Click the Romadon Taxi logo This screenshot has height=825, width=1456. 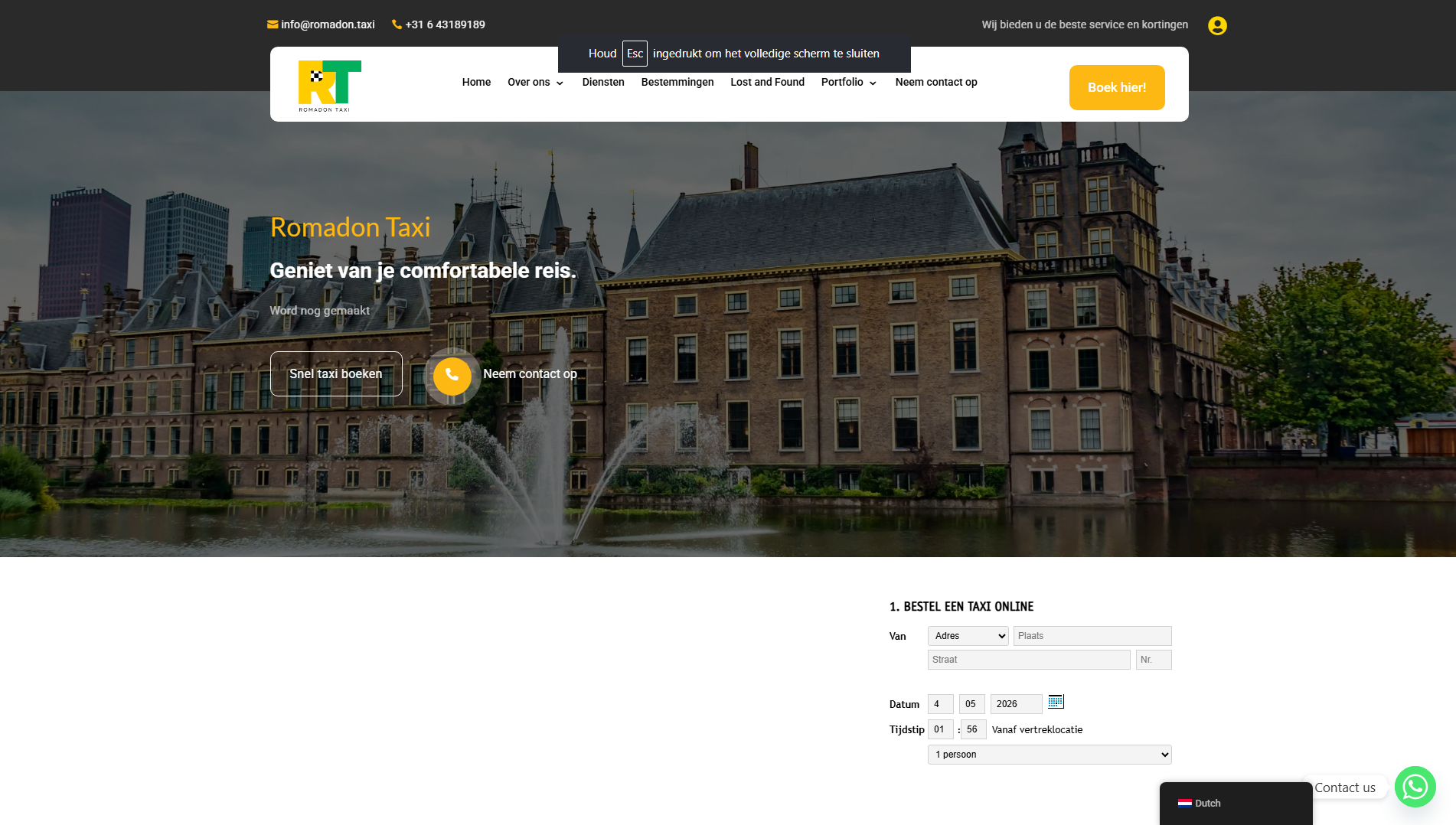[329, 86]
